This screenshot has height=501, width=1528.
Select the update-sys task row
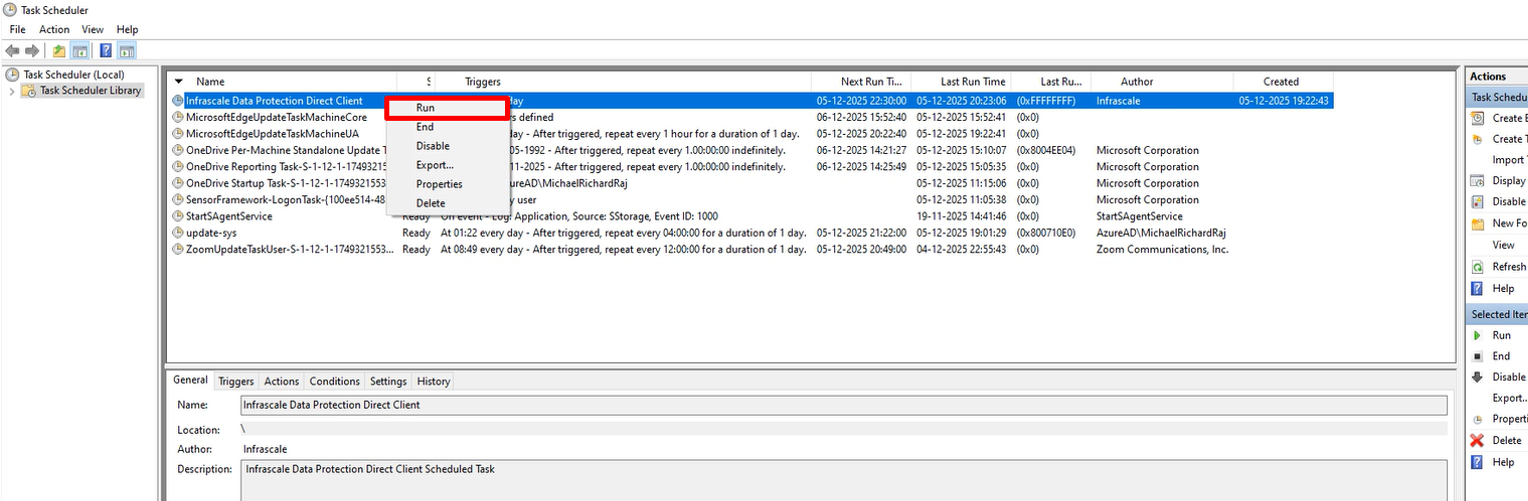(211, 233)
